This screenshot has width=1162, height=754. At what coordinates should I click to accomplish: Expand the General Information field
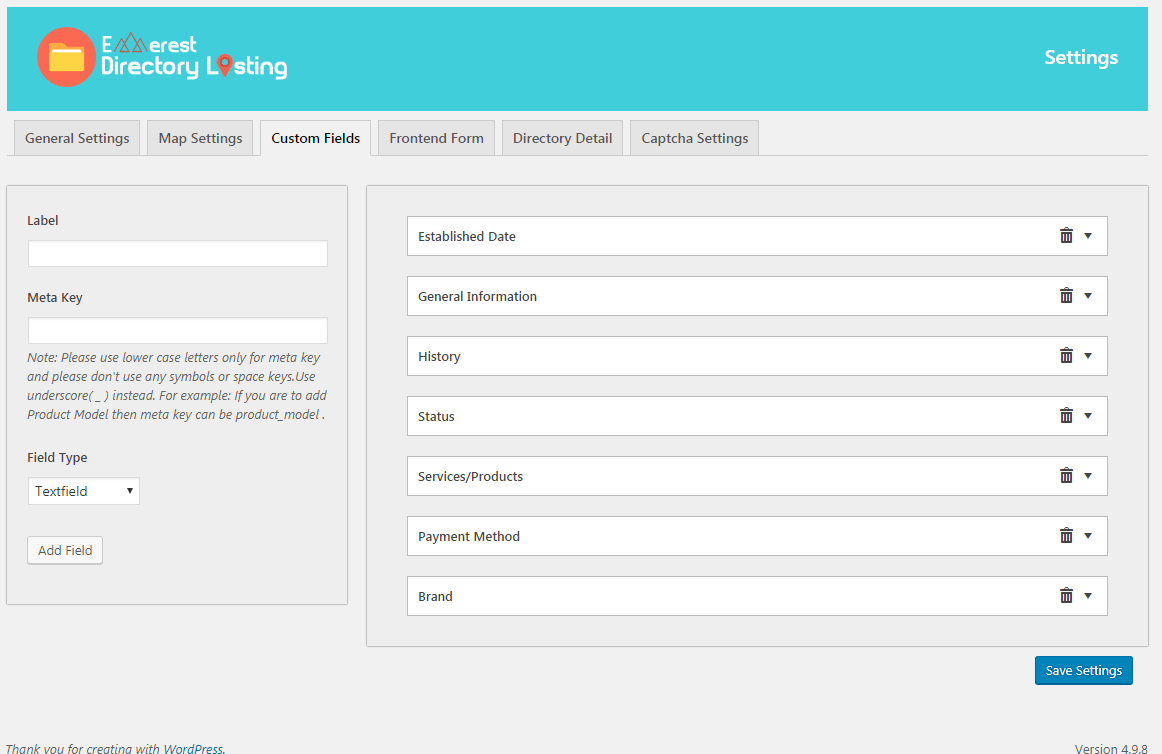[1088, 296]
